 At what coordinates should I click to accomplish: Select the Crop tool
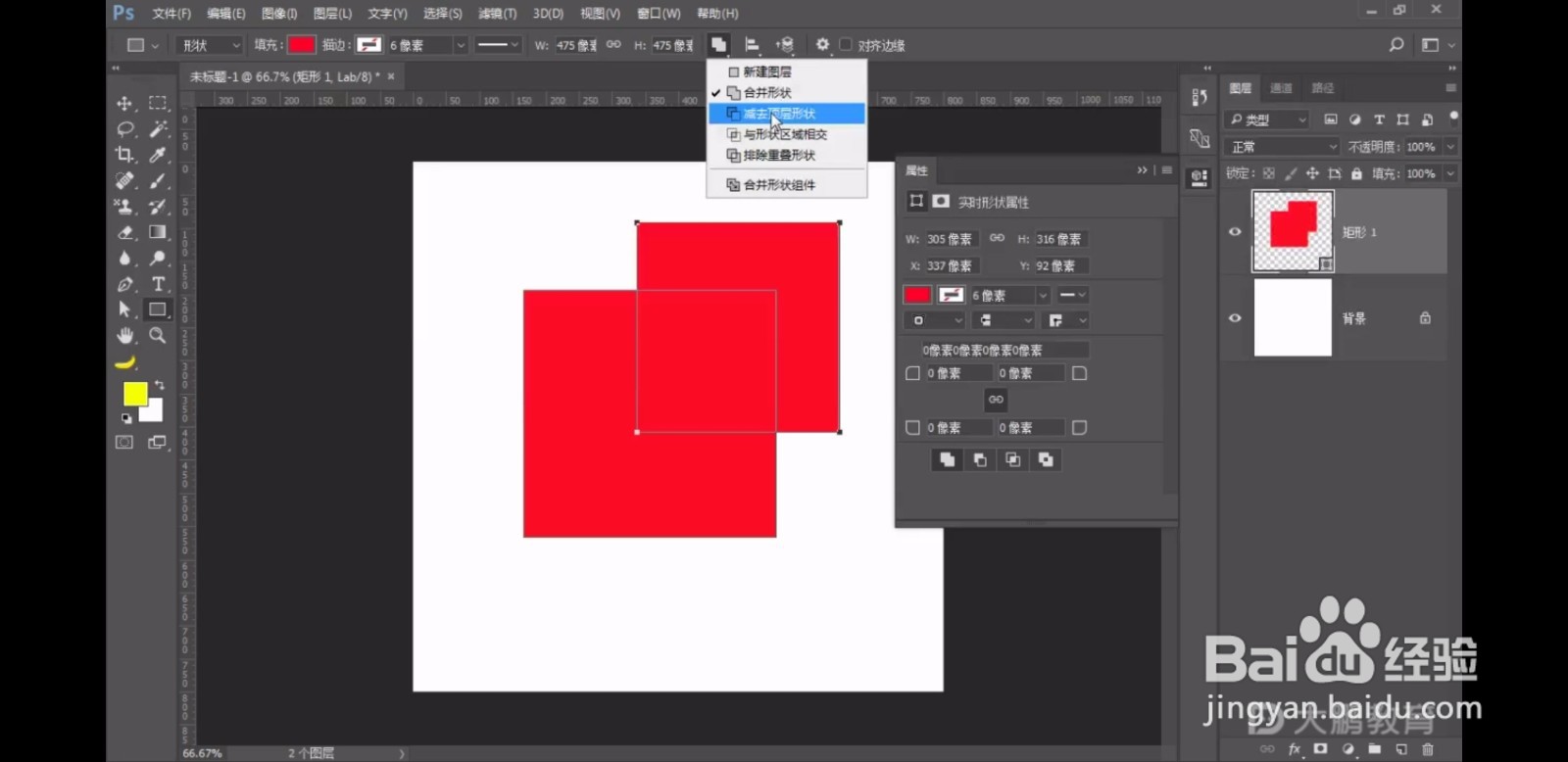click(x=124, y=155)
